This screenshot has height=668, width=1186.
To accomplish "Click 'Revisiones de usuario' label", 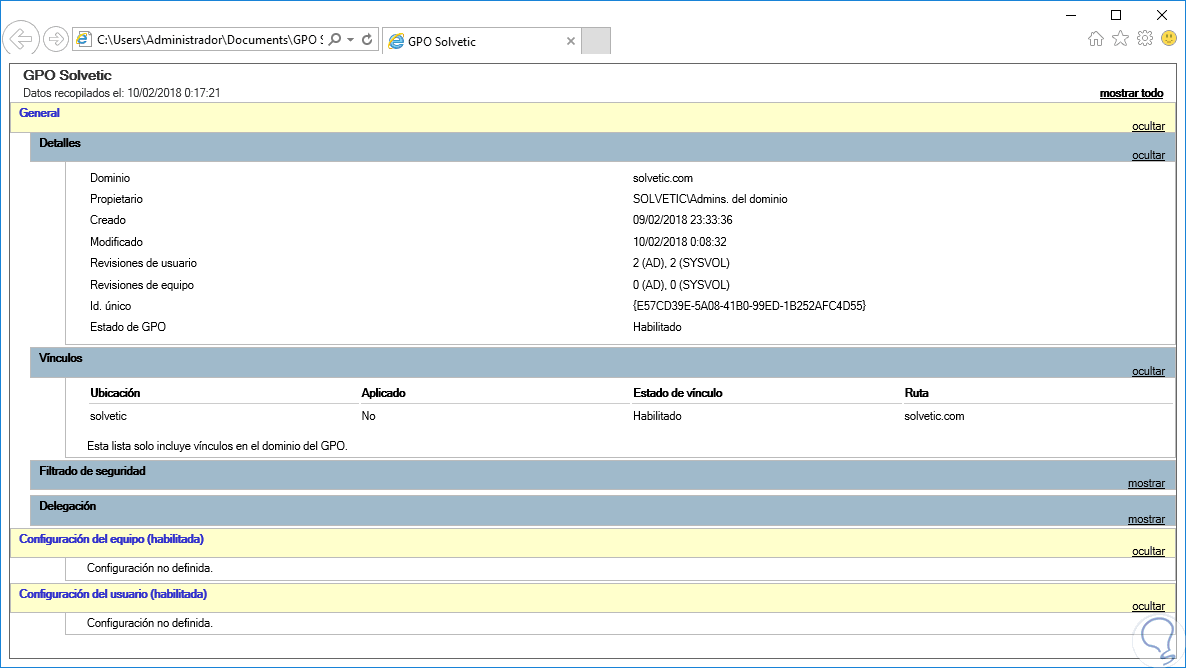I will point(143,263).
